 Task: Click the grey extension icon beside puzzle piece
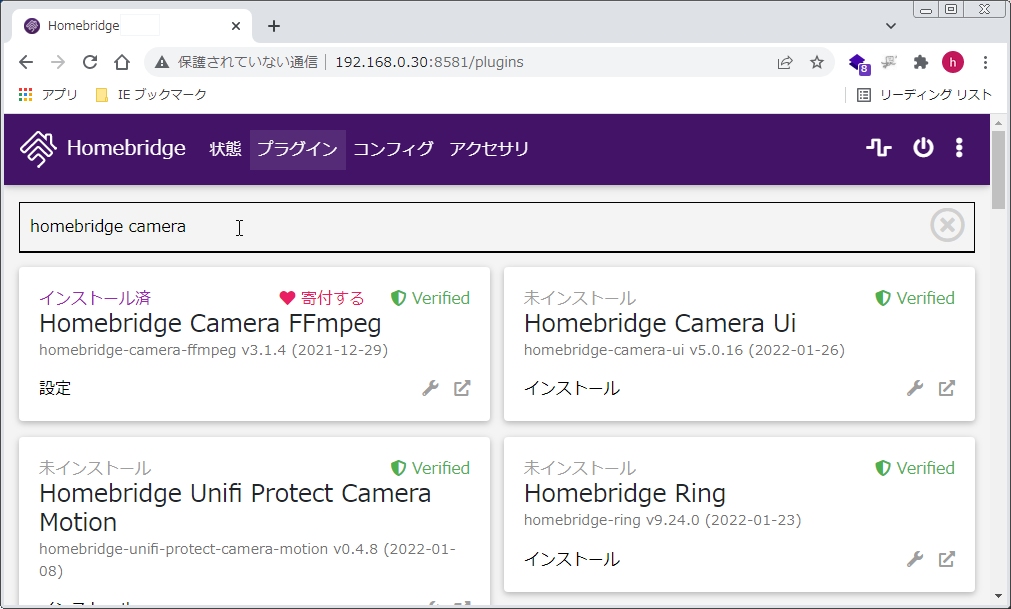coord(890,62)
